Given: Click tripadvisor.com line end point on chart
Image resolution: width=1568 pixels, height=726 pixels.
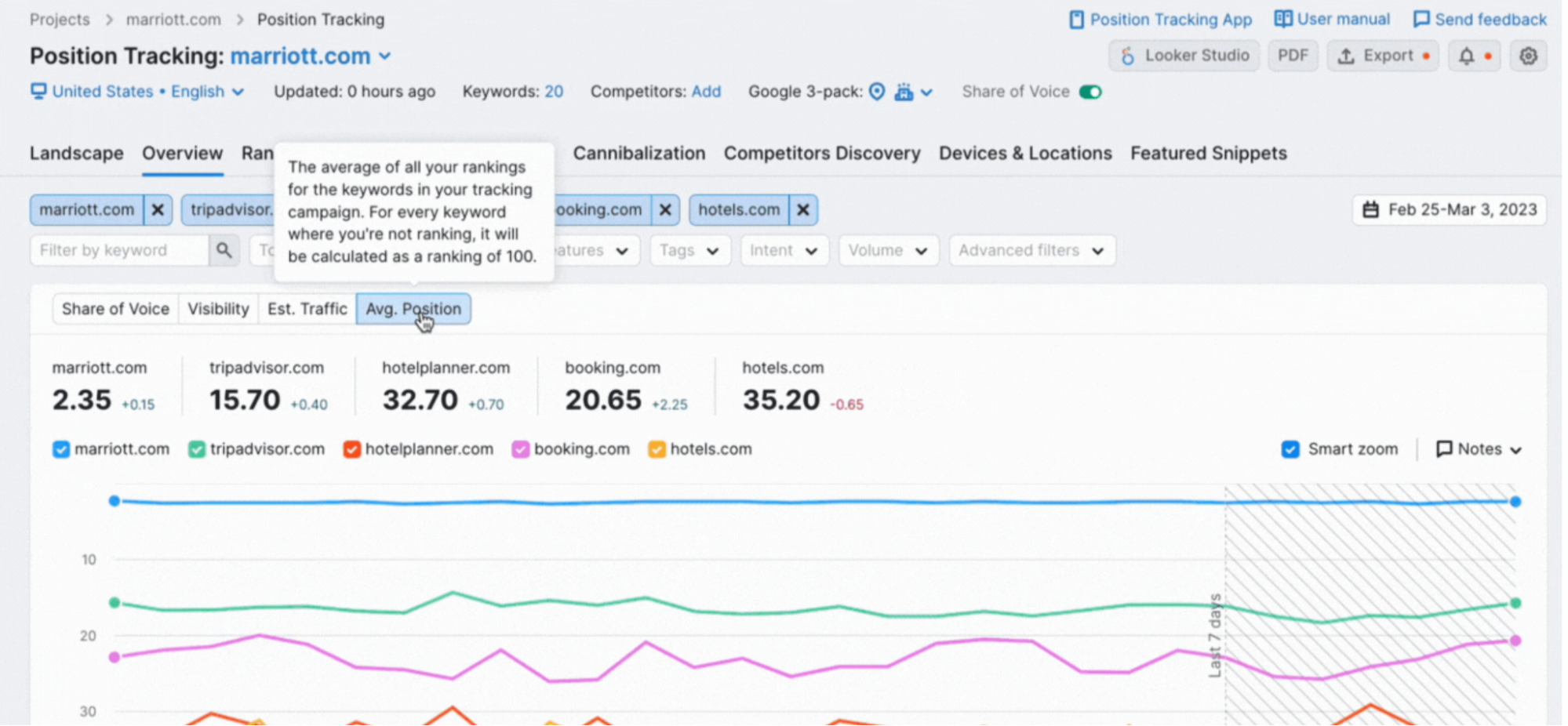Looking at the screenshot, I should click(x=1515, y=603).
